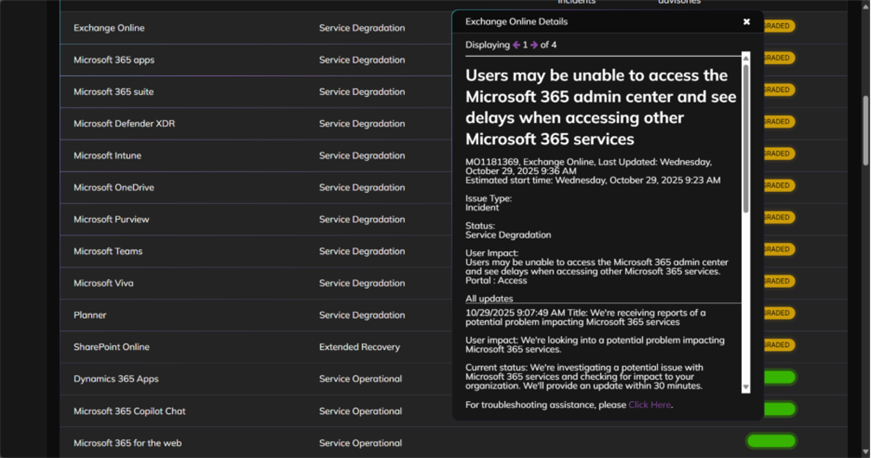The image size is (871, 458).
Task: Click yellow Degraded badge in SharePoint Online row
Action: click(x=779, y=345)
